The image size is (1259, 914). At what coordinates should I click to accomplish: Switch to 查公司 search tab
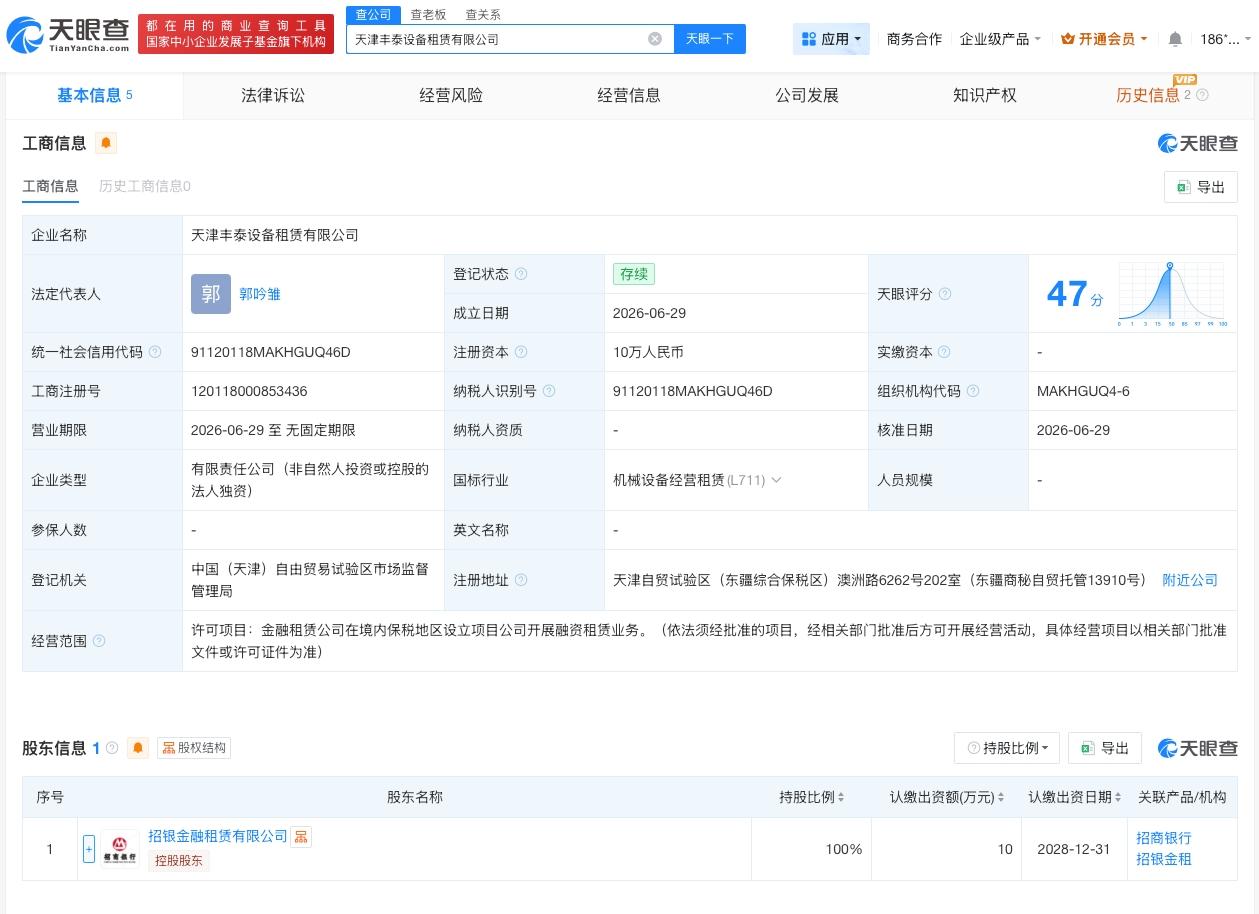[374, 15]
